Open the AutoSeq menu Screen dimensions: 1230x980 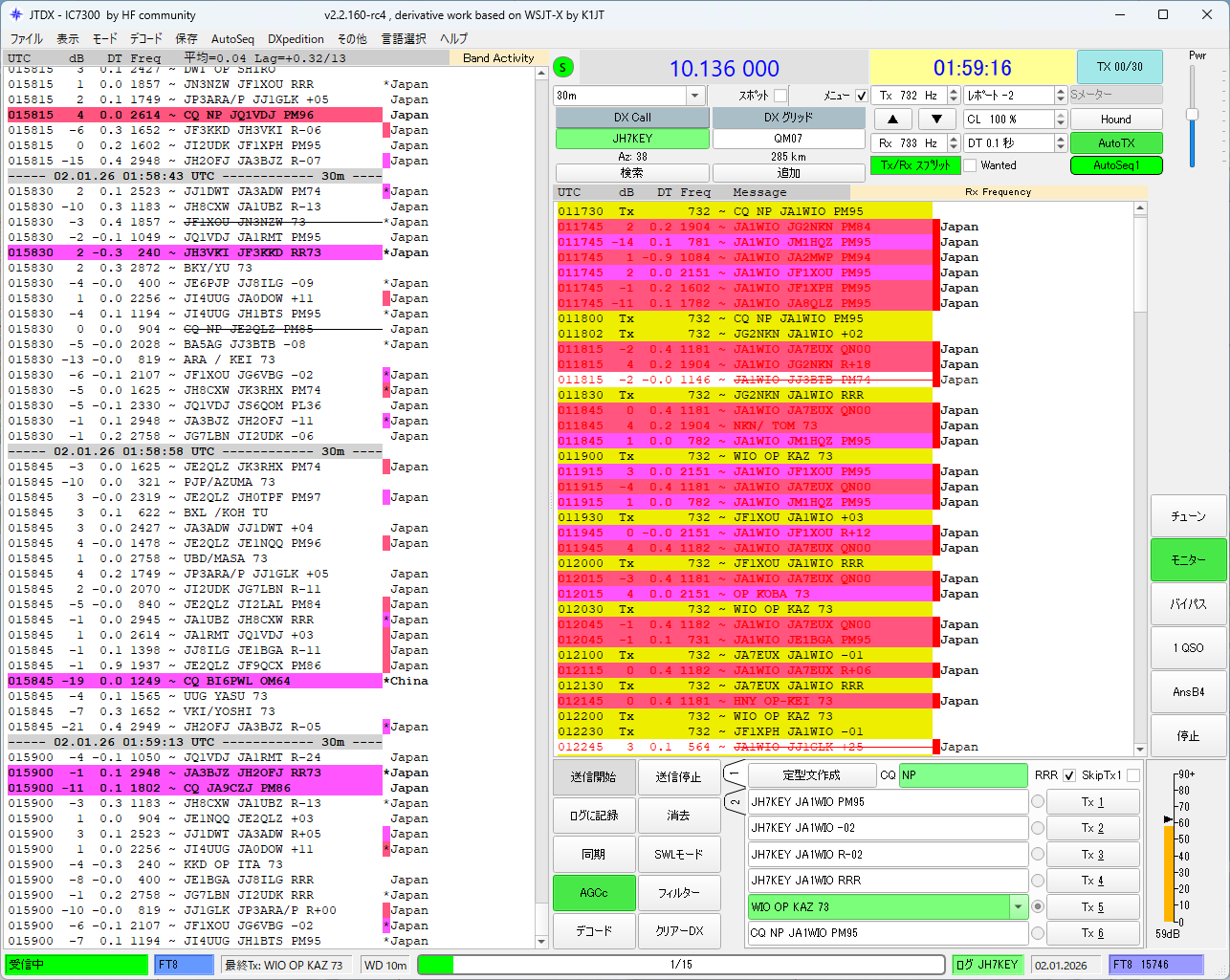(x=232, y=39)
